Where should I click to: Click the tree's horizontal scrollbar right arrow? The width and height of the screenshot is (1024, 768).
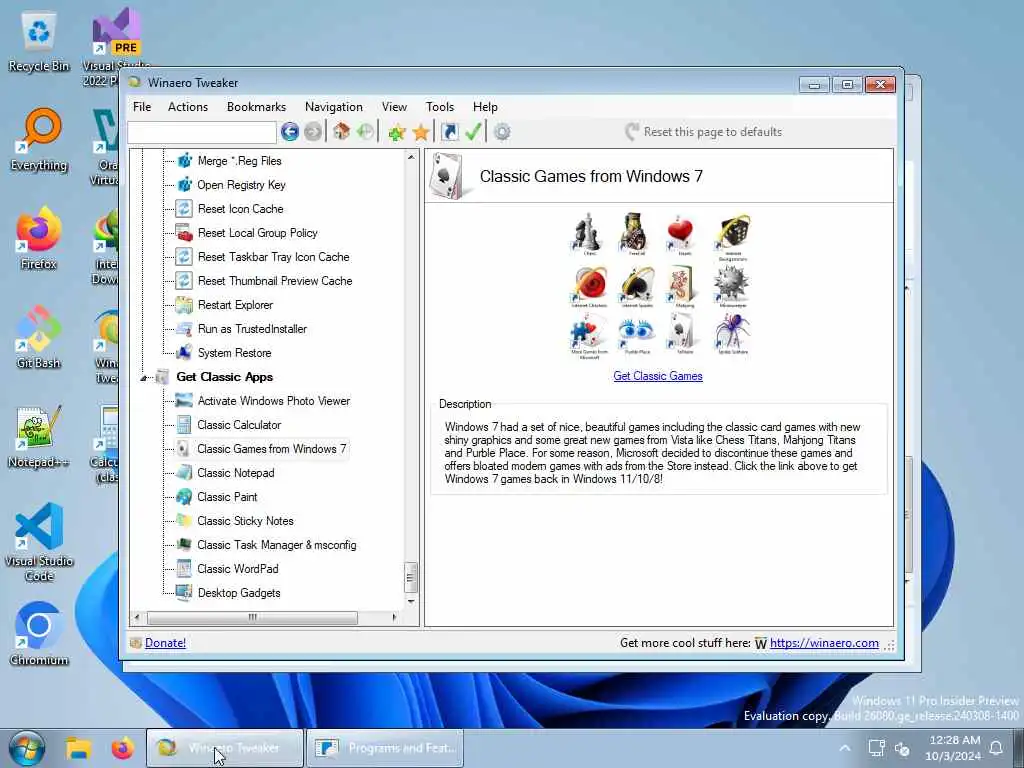click(394, 617)
